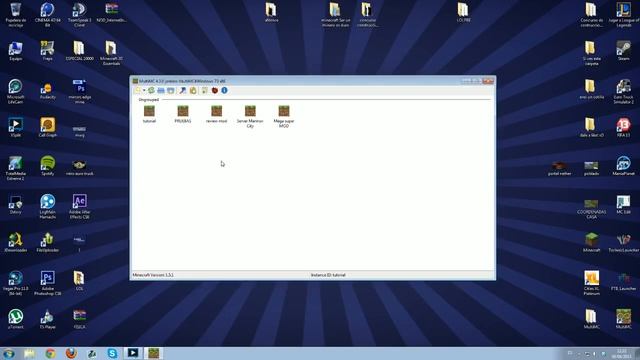This screenshot has width=640, height=360.
Task: Click the Ungrouped group header
Action: (149, 100)
